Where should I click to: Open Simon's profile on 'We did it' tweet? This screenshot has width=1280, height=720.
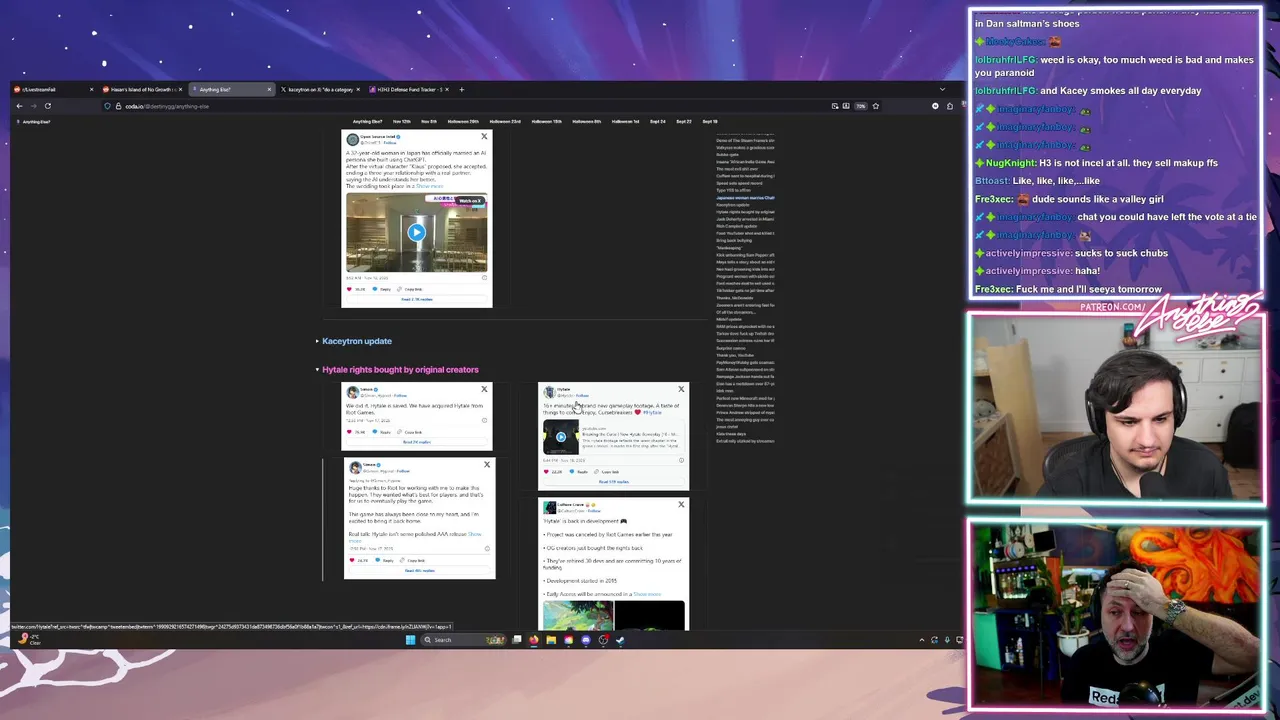(x=351, y=392)
